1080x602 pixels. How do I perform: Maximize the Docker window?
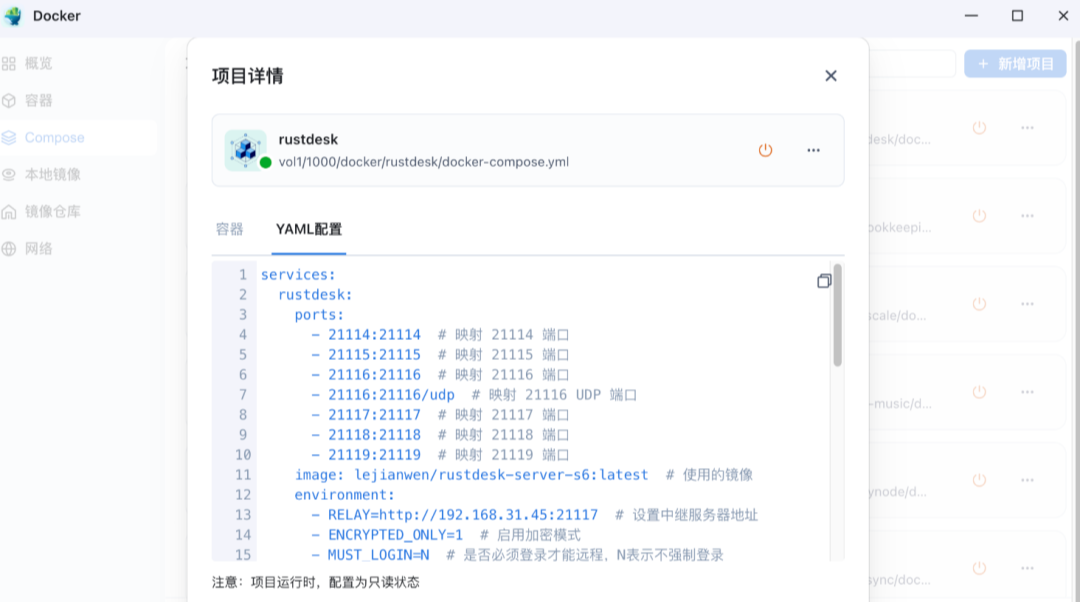(x=1017, y=16)
